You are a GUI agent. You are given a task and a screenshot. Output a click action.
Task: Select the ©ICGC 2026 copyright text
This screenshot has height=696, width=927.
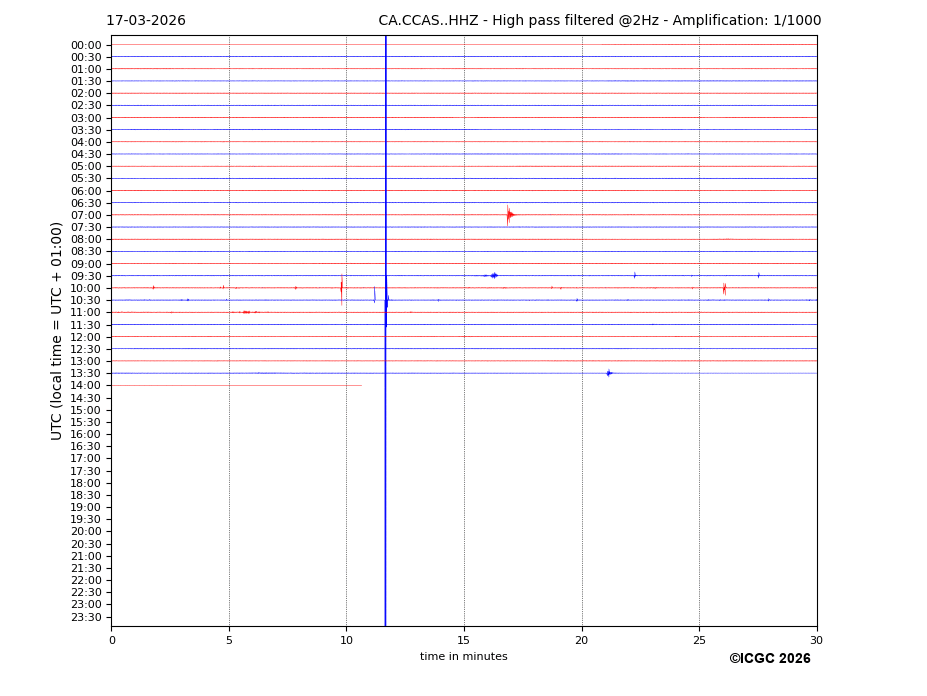(x=769, y=659)
